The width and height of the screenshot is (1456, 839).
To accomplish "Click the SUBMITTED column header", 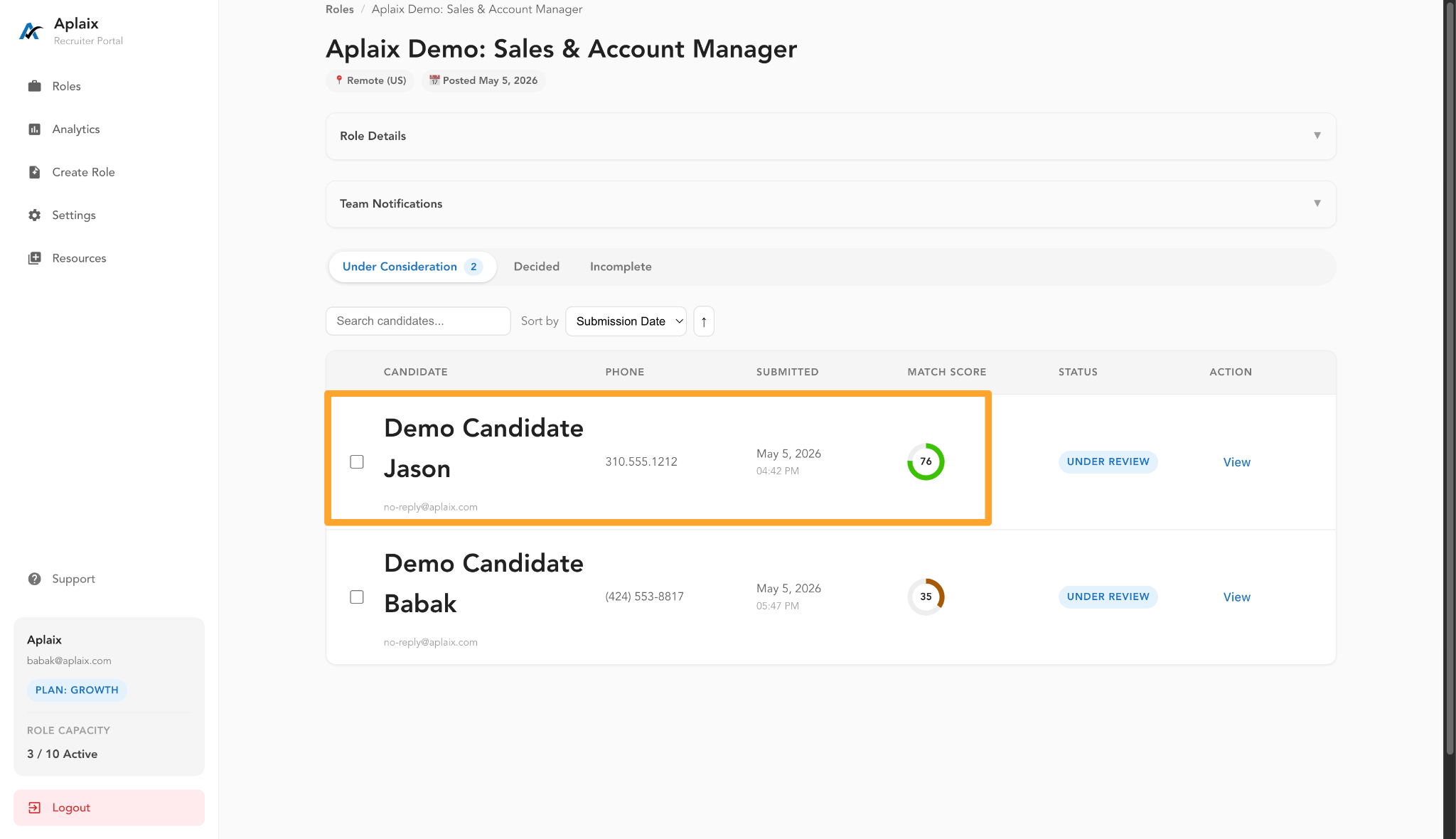I will tap(787, 372).
